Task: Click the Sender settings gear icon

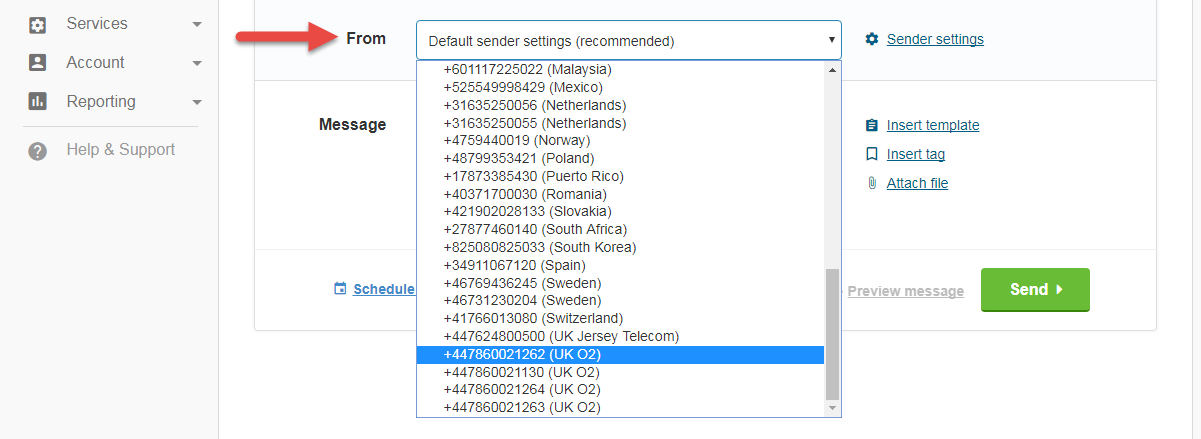Action: (872, 39)
